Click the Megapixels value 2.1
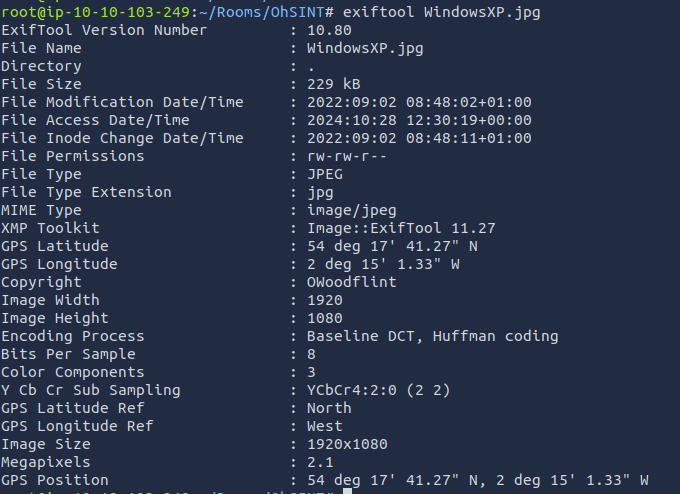The image size is (680, 494). [320, 462]
